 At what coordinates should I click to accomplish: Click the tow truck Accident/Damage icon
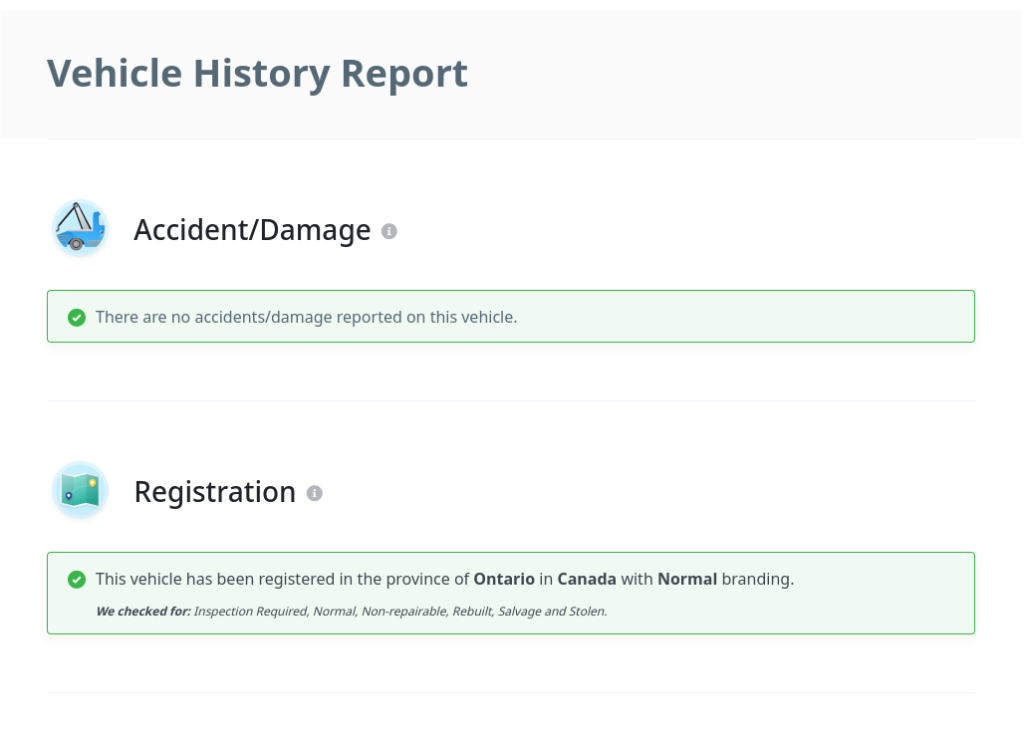80,229
